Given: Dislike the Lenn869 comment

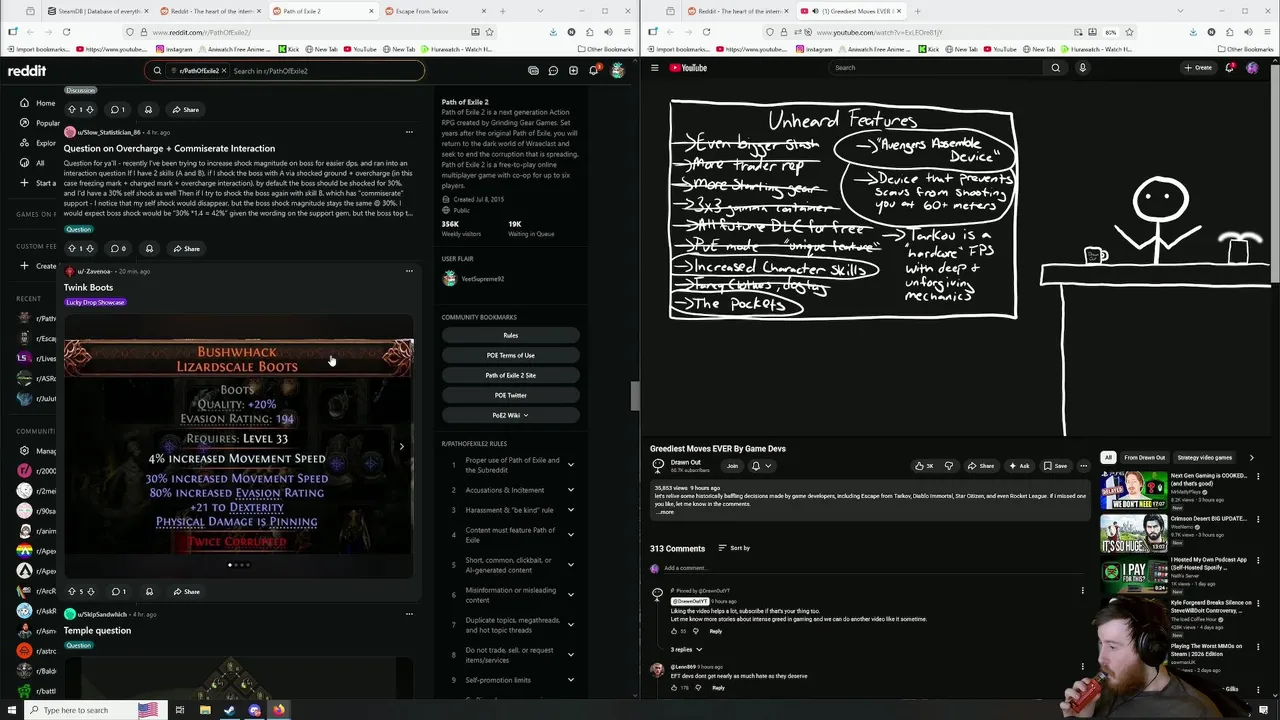Looking at the screenshot, I should click(x=698, y=688).
